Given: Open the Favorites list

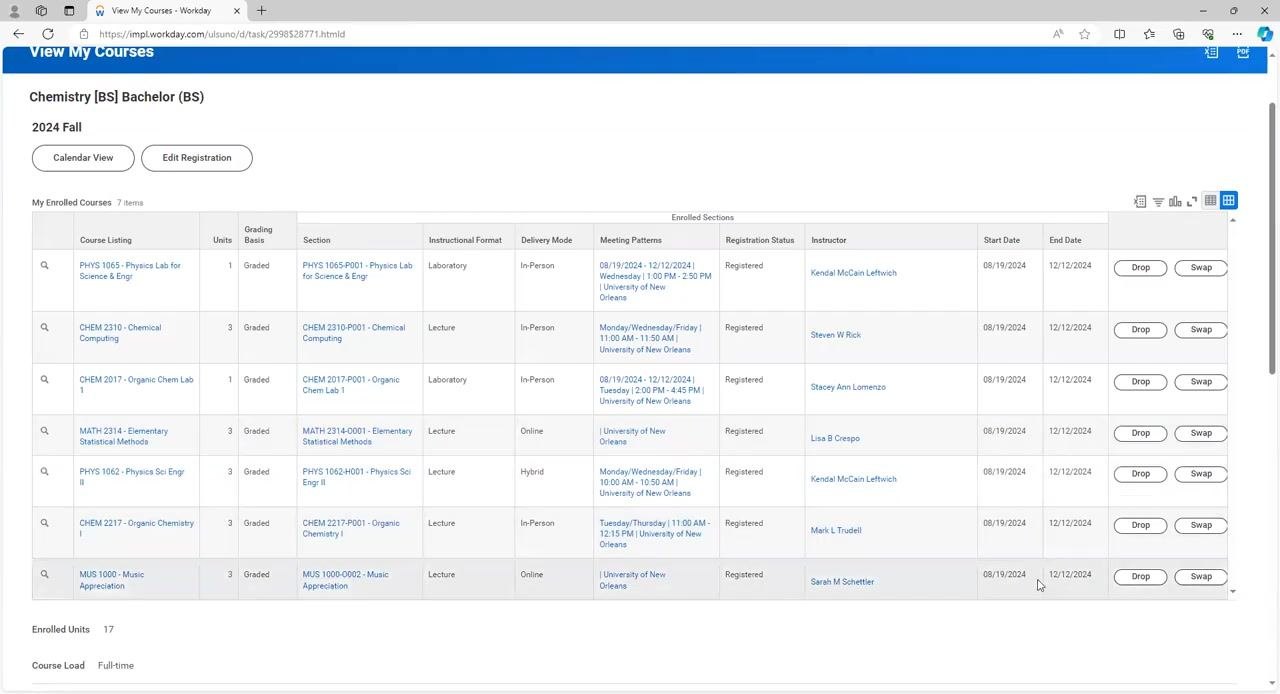Looking at the screenshot, I should coord(1149,34).
